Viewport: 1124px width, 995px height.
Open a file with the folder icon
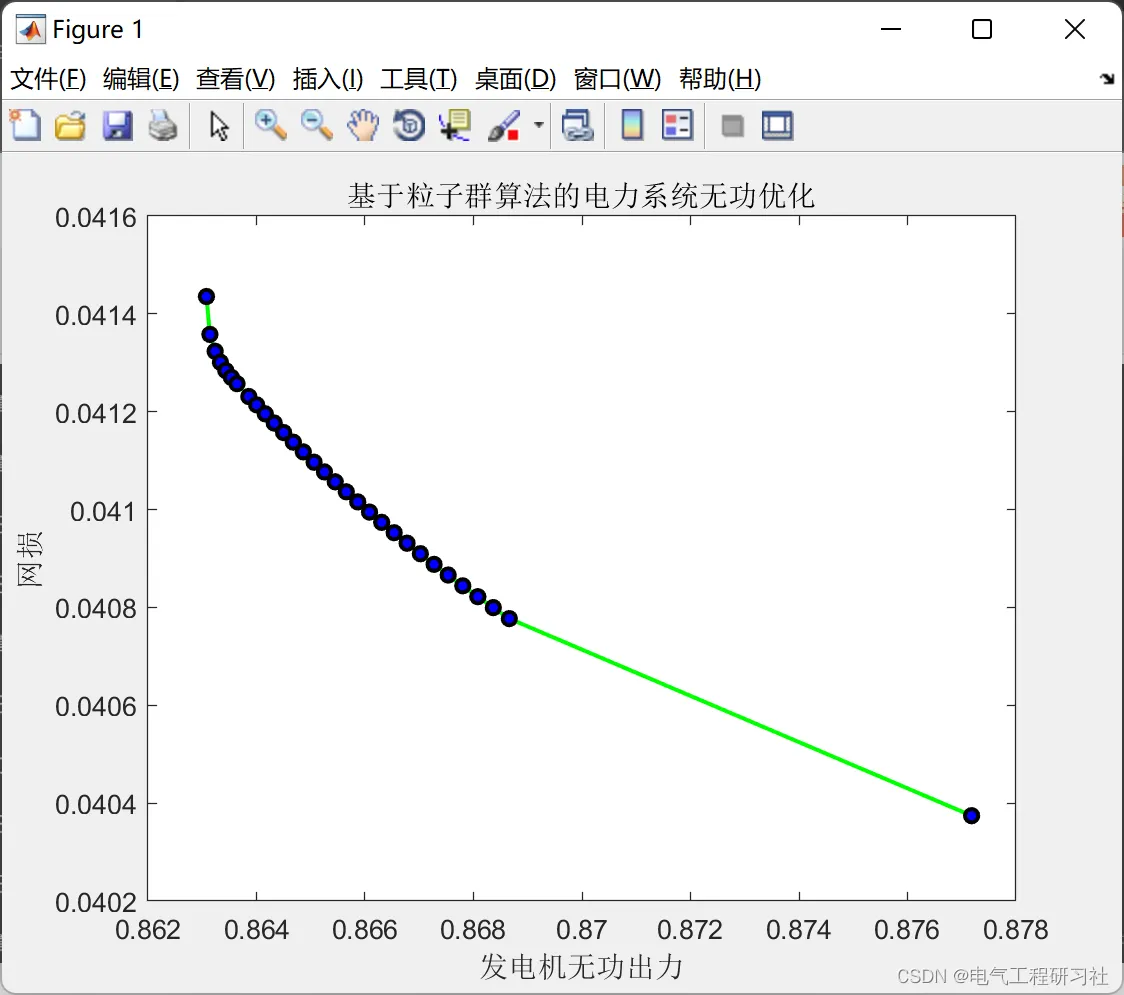pyautogui.click(x=70, y=125)
